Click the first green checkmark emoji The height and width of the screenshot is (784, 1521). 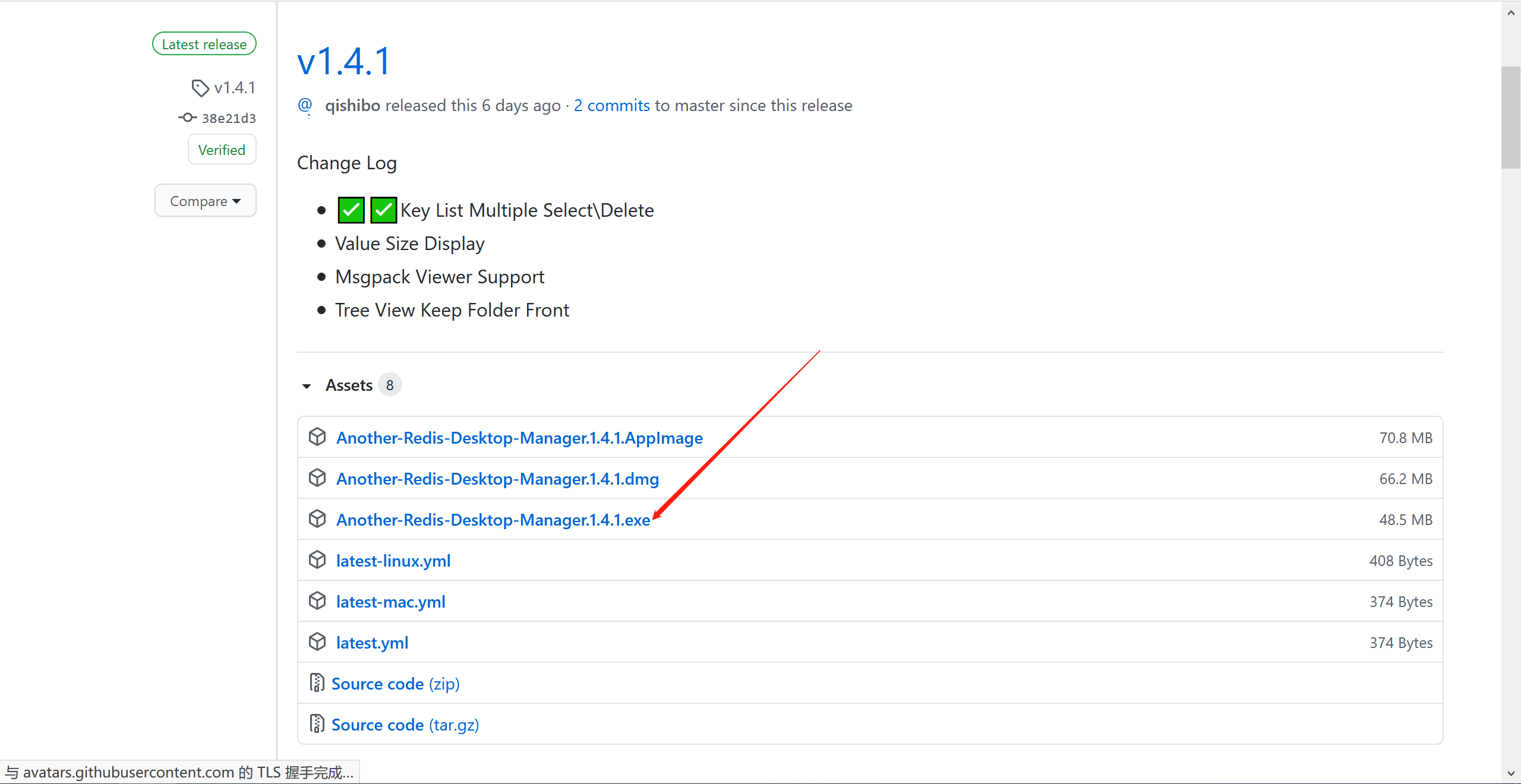point(351,210)
